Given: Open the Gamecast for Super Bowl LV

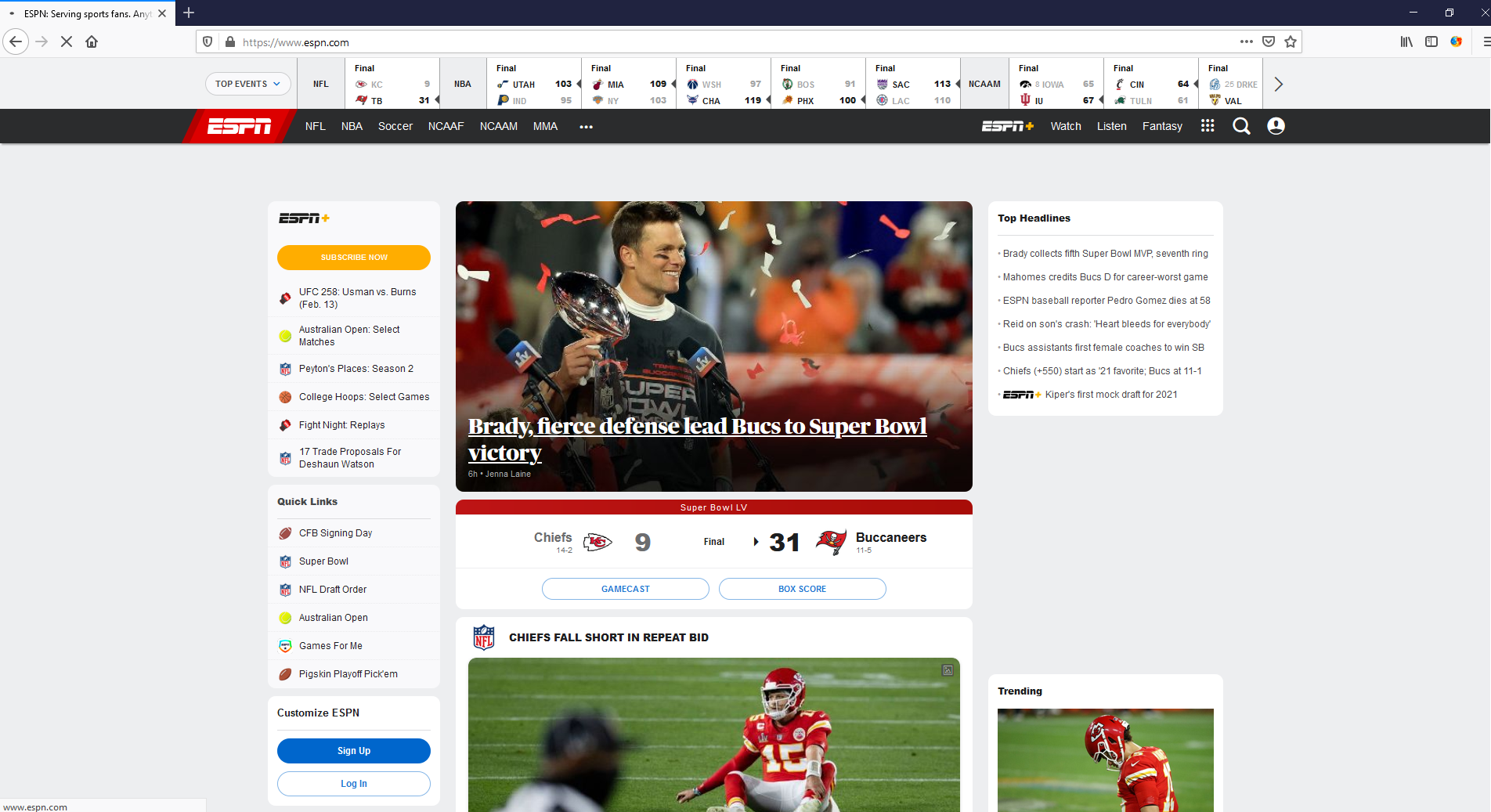Looking at the screenshot, I should pyautogui.click(x=625, y=589).
